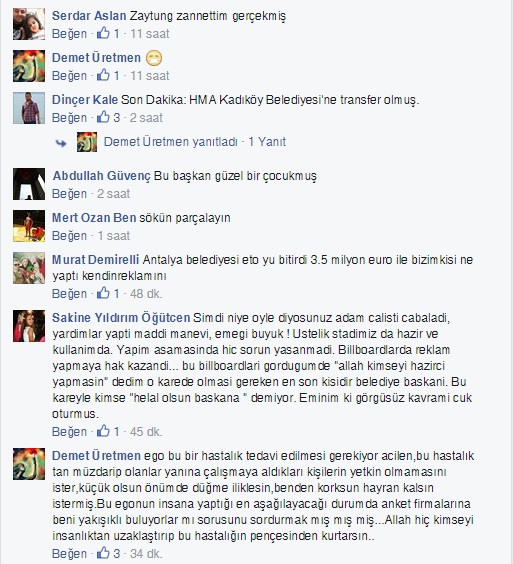Click thumbs-up icon on Demet Üretmen's emoji comment
This screenshot has height=564, width=513.
(103, 75)
